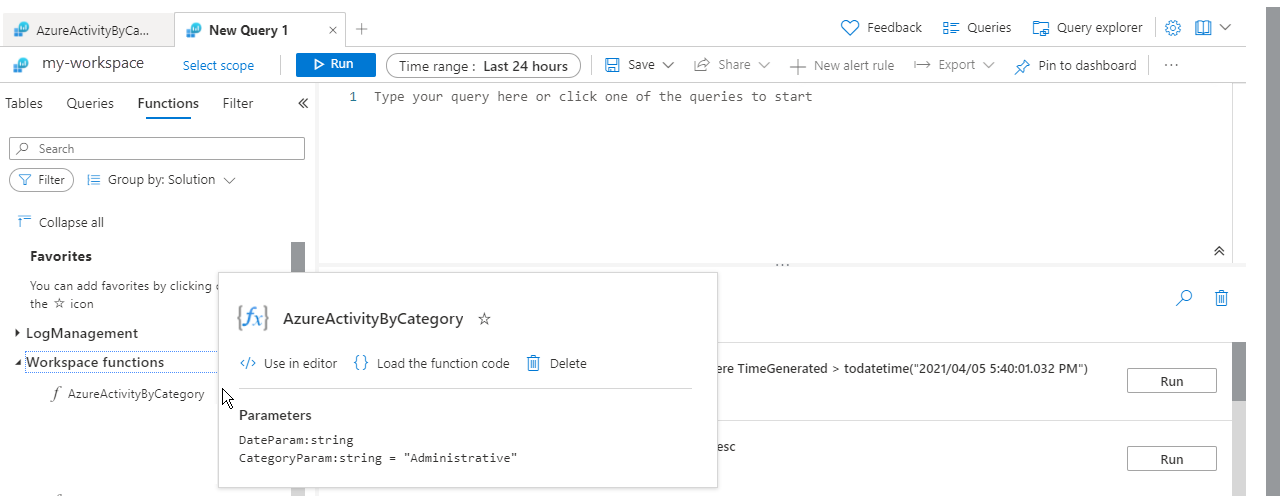Add a new query tab with plus

click(x=362, y=29)
